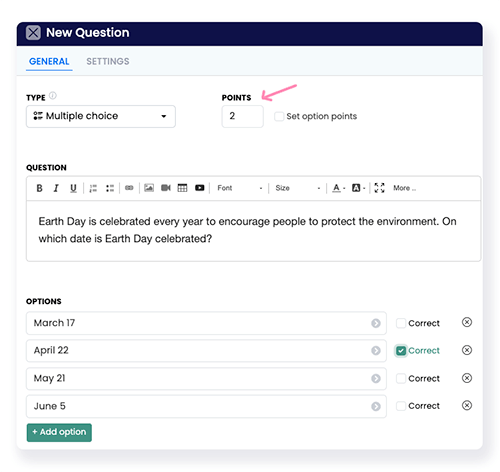Open the Multiple choice type dropdown
This screenshot has width=500, height=472.
101,116
